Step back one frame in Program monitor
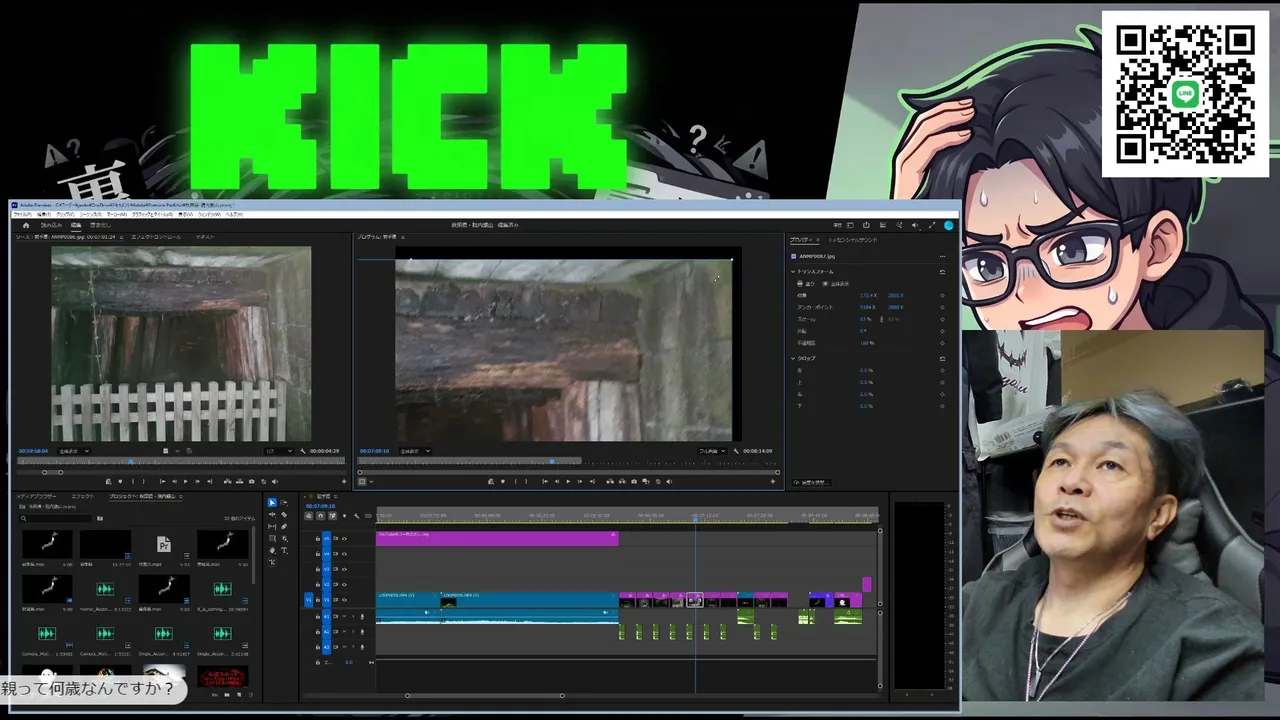Image resolution: width=1280 pixels, height=720 pixels. [556, 482]
